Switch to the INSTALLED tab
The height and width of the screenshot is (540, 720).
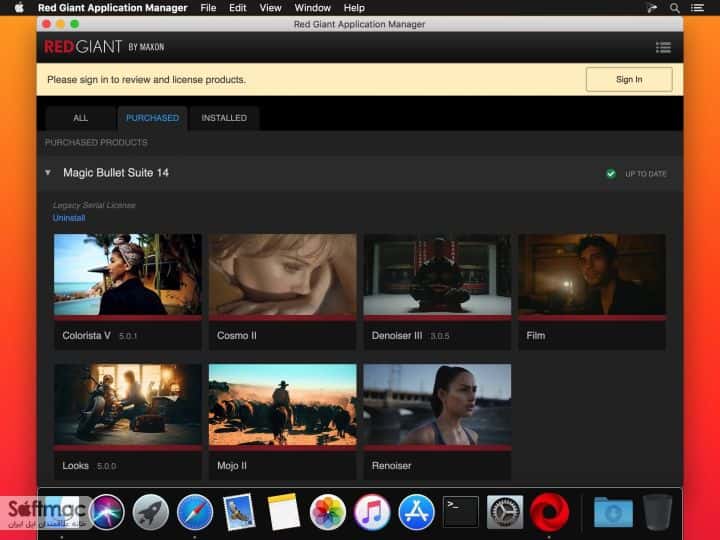coord(224,118)
